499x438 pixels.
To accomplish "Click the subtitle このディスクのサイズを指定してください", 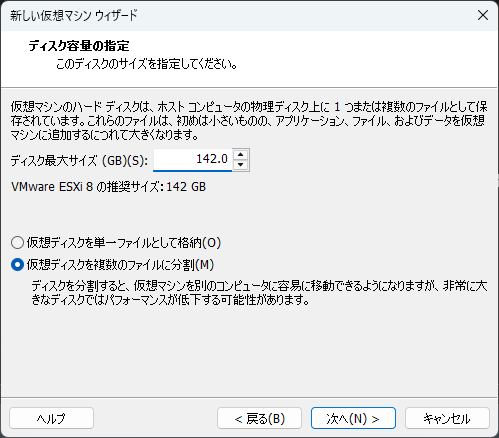I will 147,63.
